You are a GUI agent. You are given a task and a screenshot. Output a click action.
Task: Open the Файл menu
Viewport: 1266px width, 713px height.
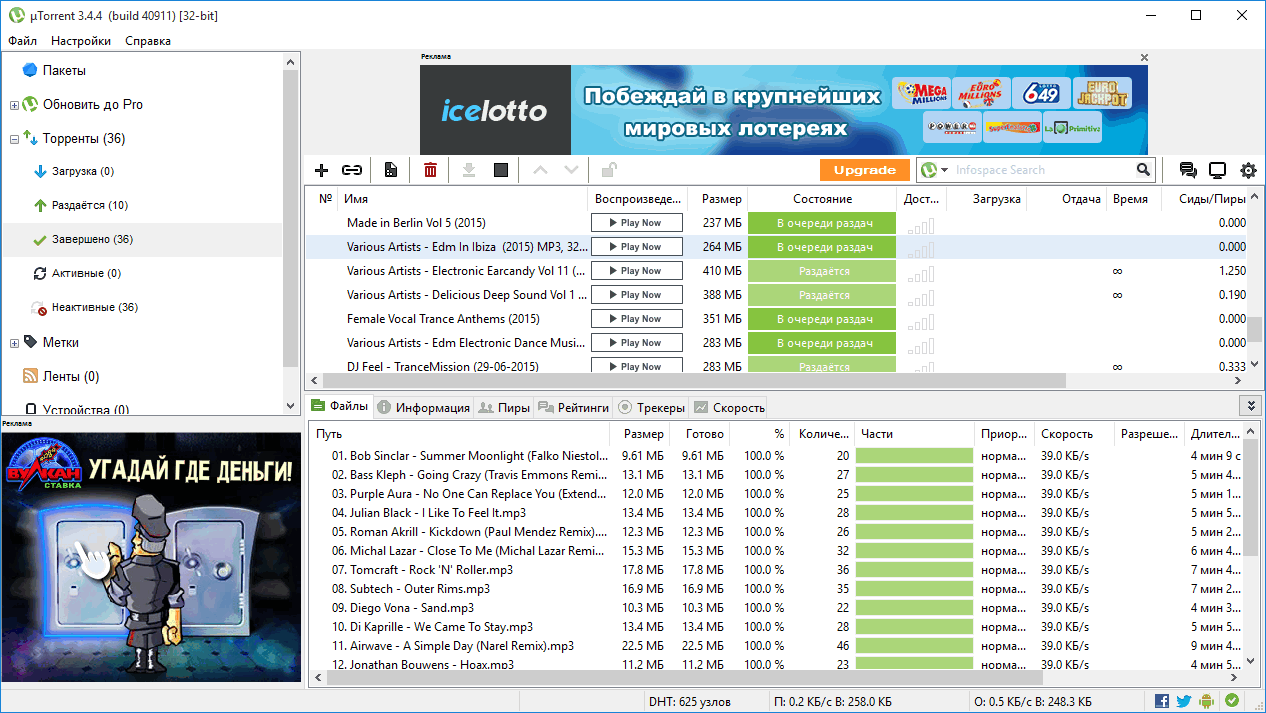tap(22, 41)
